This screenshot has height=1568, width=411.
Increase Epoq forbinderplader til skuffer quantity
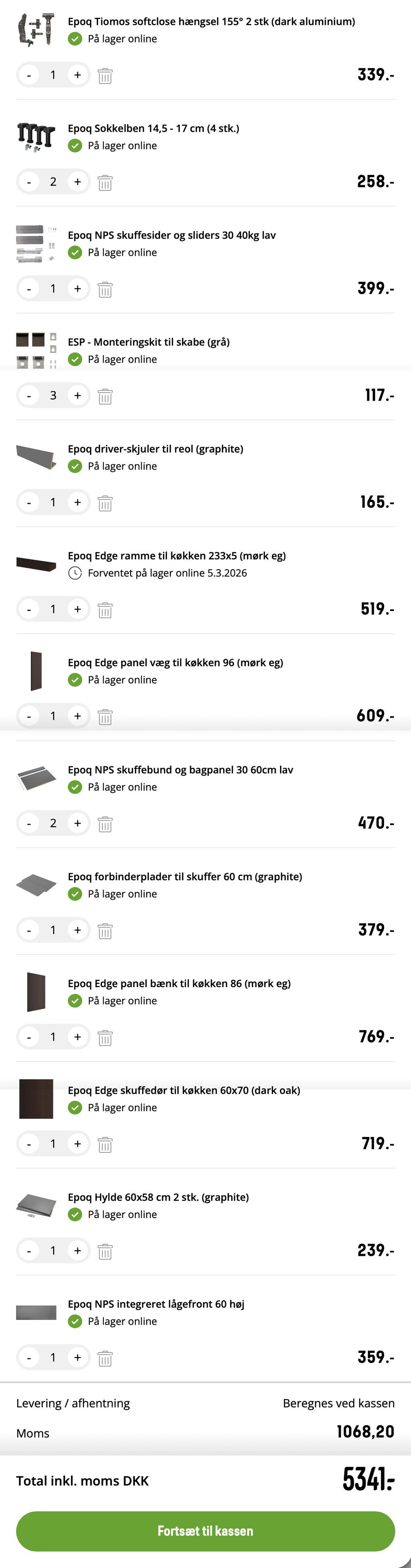tap(77, 930)
